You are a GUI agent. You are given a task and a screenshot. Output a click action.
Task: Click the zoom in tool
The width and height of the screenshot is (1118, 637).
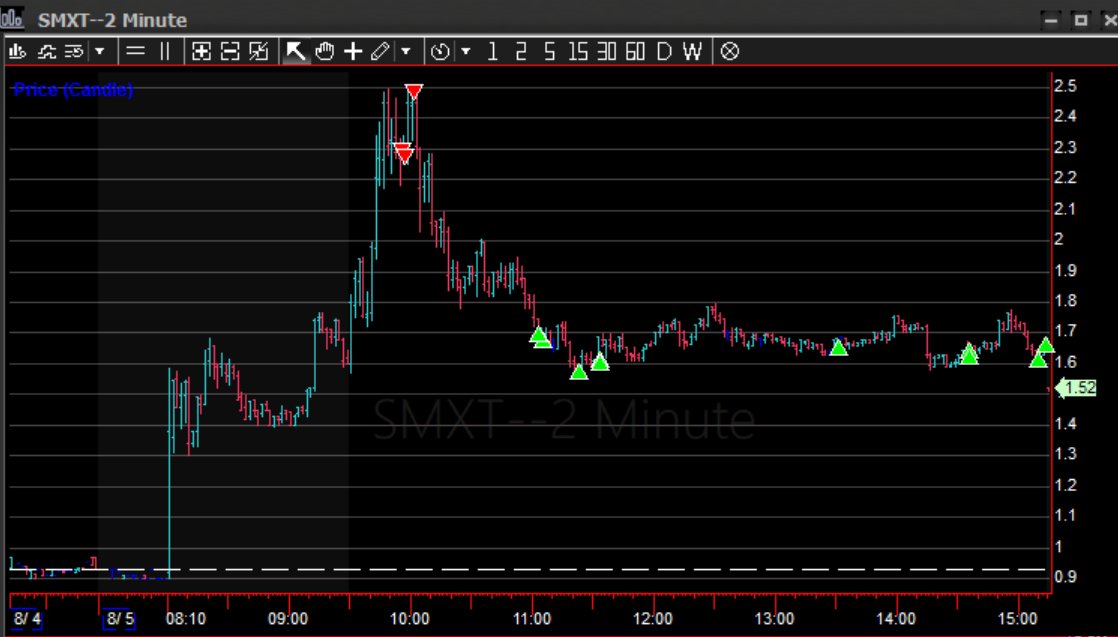coord(201,51)
